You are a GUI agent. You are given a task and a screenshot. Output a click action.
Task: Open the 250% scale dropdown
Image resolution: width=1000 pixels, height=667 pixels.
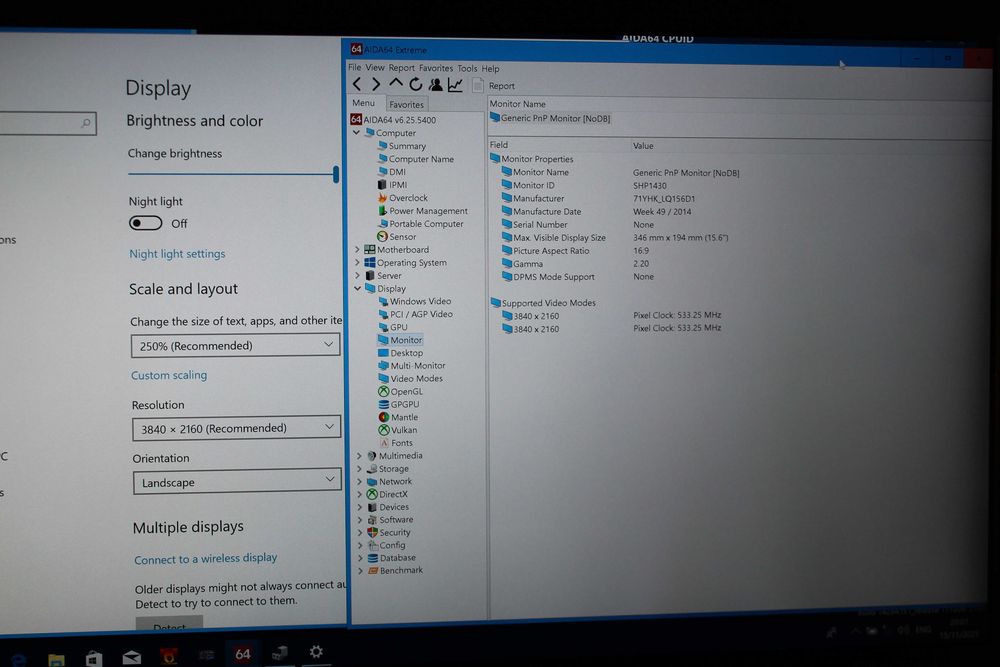click(235, 346)
